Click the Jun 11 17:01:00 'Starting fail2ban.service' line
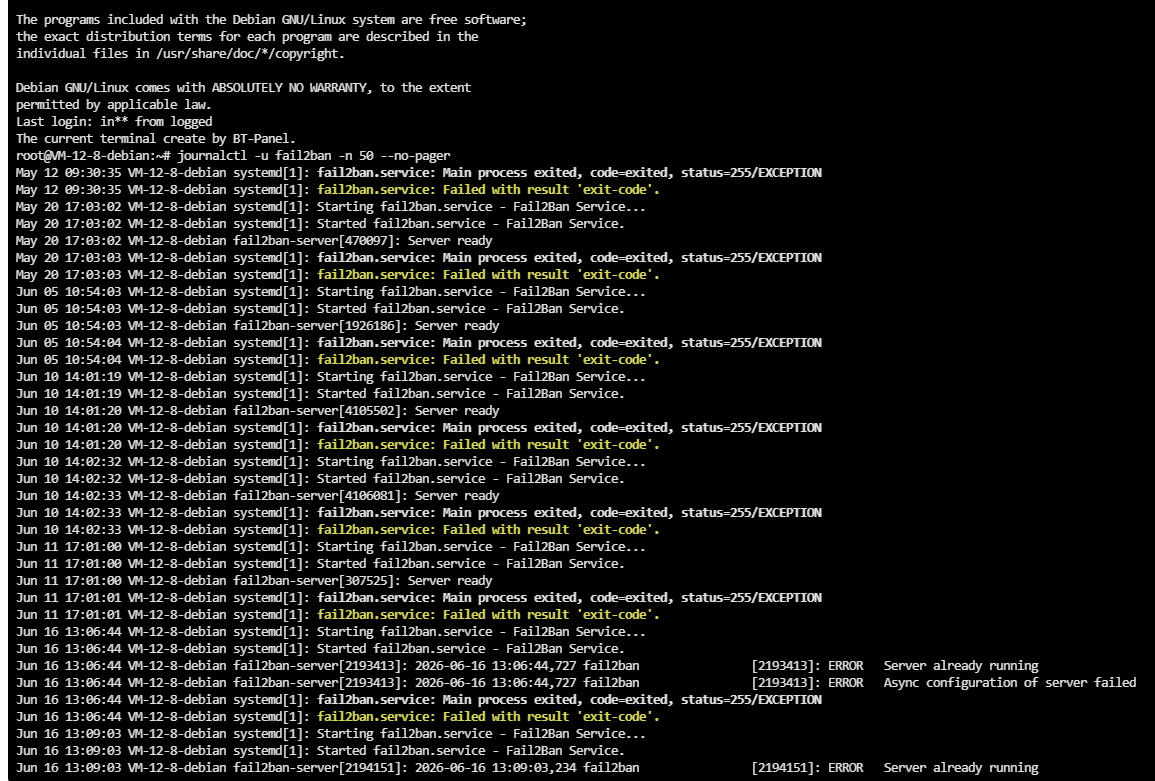1155x781 pixels. 331,546
